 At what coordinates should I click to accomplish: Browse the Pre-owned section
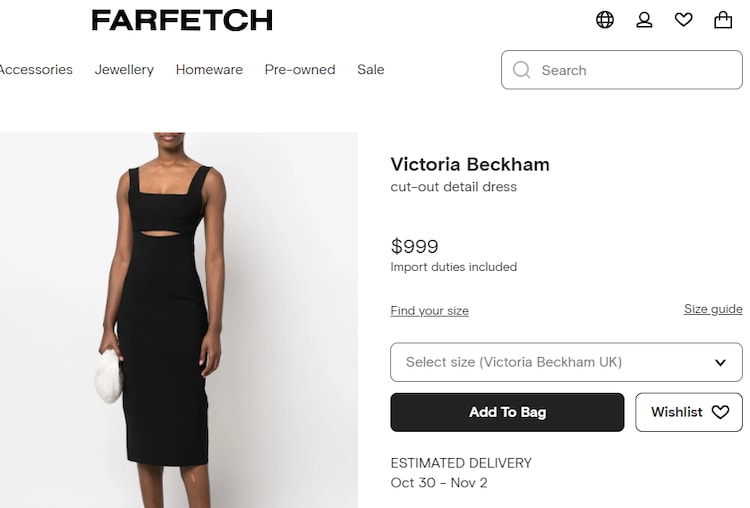tap(300, 70)
